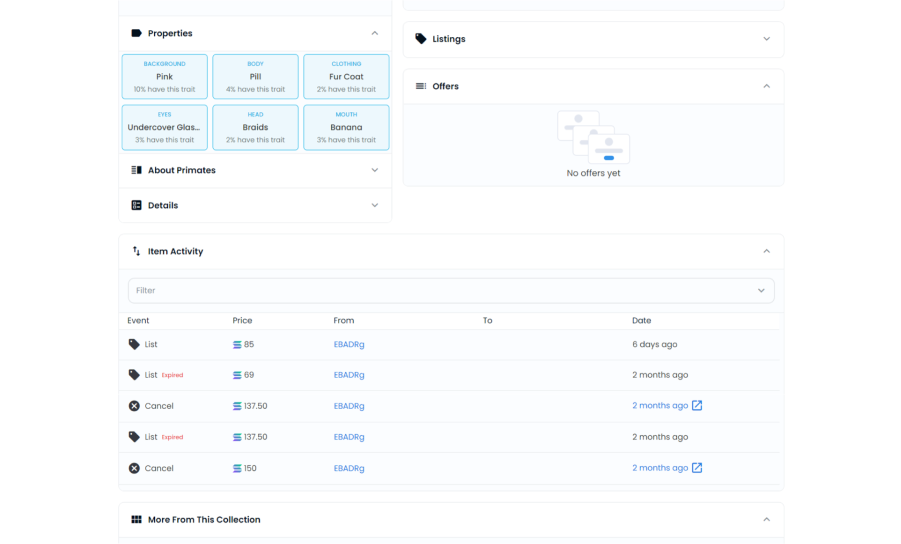Click the cancel icon on 137.50 Cancel row
901x544 pixels.
coord(134,406)
